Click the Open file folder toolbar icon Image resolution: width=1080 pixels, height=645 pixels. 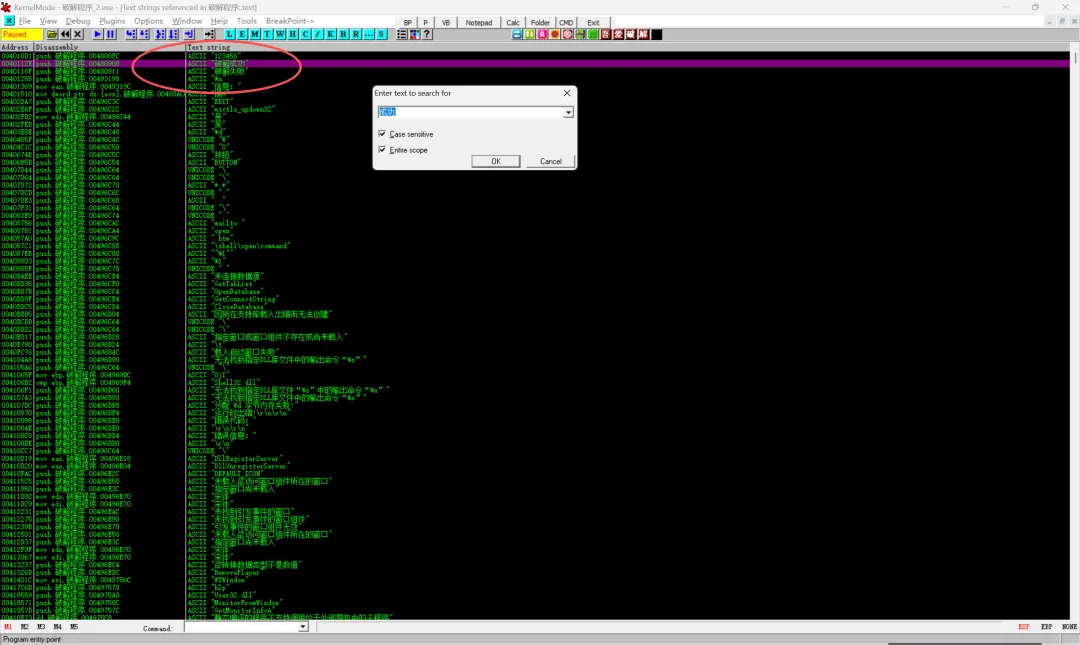(x=52, y=34)
